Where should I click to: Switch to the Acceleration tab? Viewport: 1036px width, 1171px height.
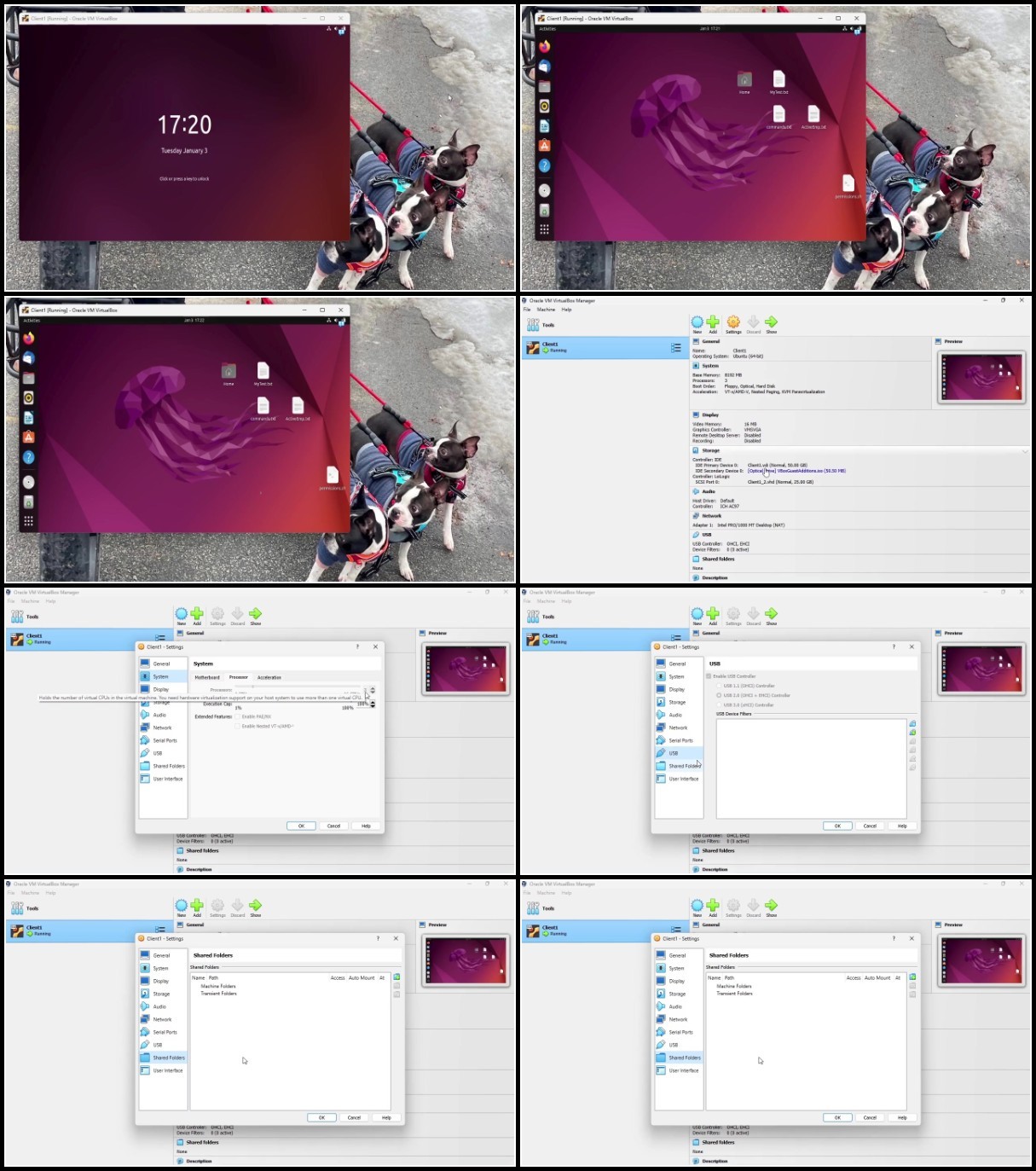269,677
